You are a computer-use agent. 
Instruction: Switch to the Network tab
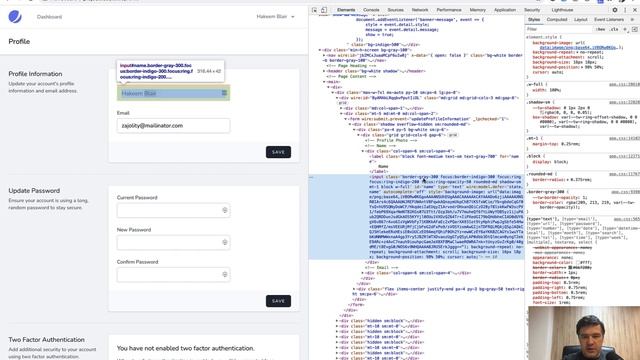pyautogui.click(x=420, y=10)
